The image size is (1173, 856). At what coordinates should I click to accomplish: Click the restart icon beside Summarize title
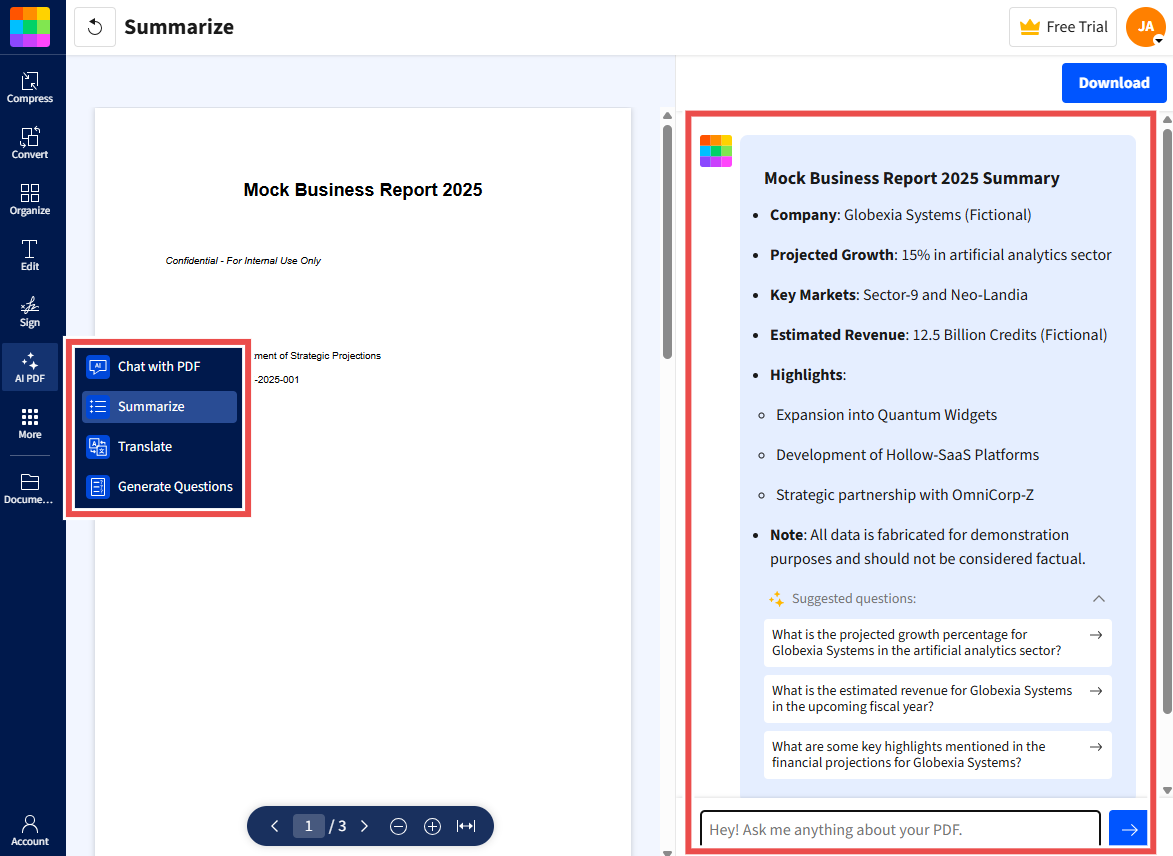coord(96,27)
